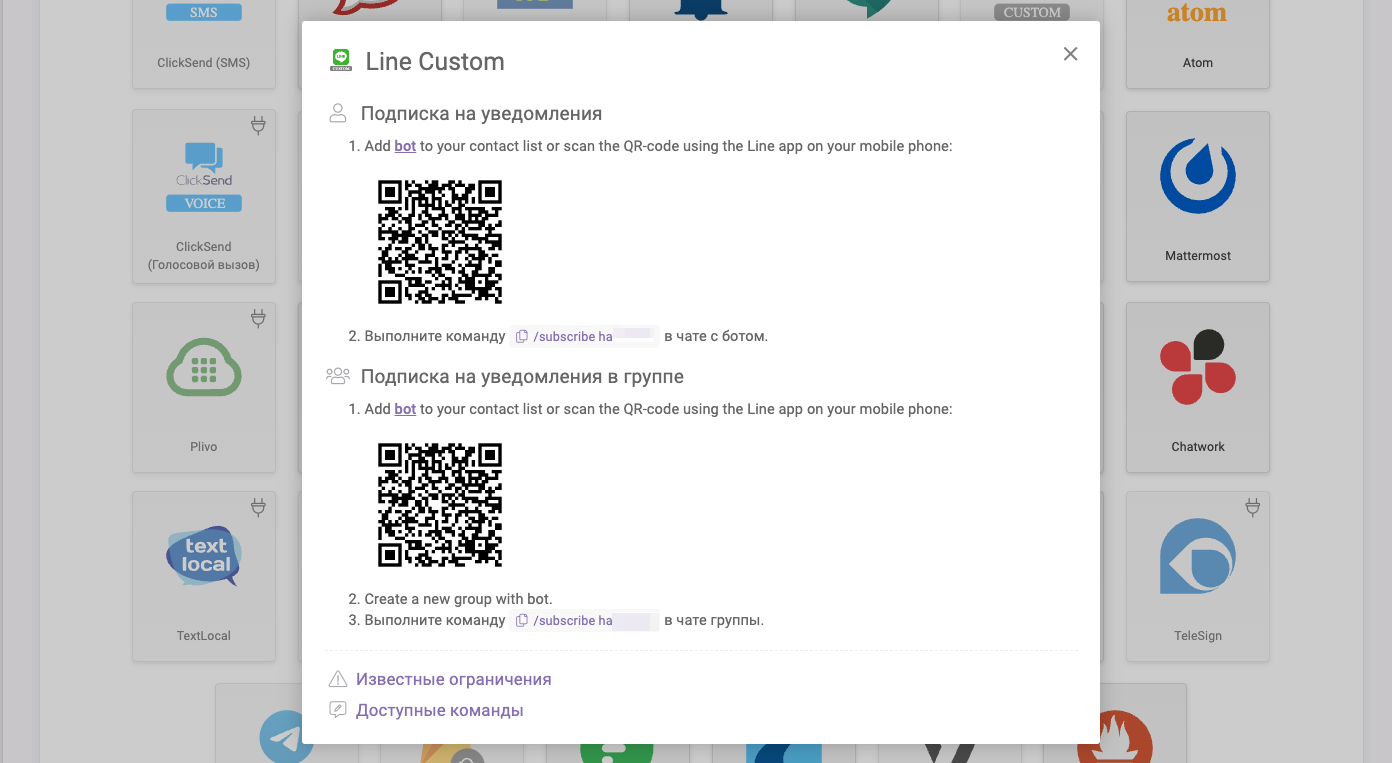
Task: Click the ClickSend (Голосовой вызов) label
Action: [204, 256]
